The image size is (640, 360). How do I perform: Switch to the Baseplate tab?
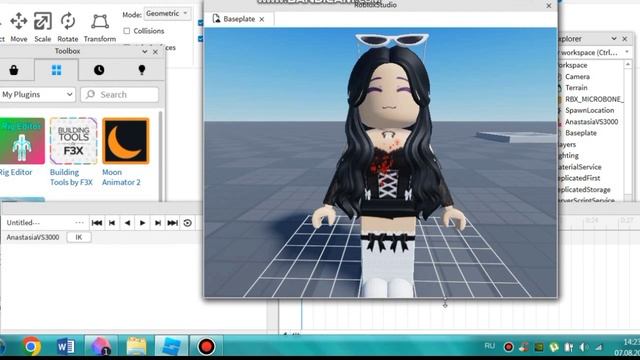point(239,19)
